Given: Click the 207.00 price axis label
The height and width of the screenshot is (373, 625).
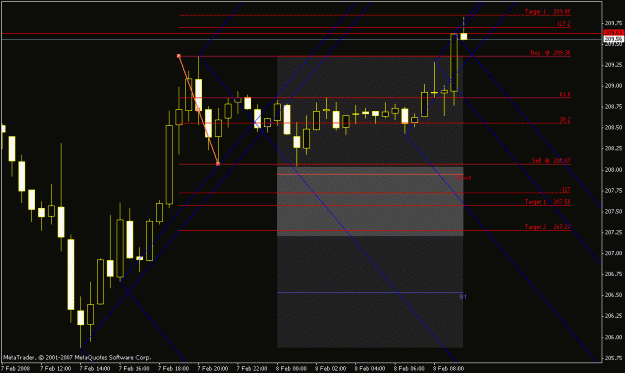Looking at the screenshot, I should pos(614,253).
